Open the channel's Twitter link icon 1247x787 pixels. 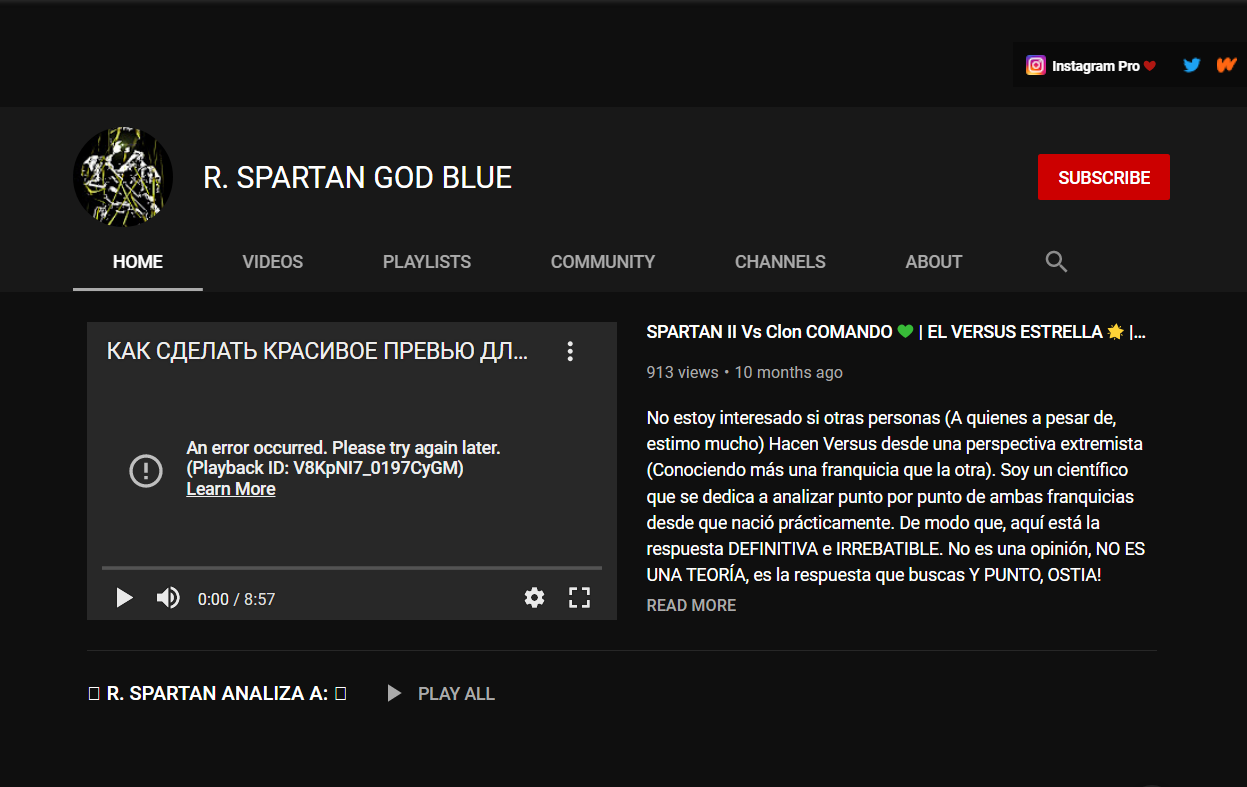tap(1191, 65)
